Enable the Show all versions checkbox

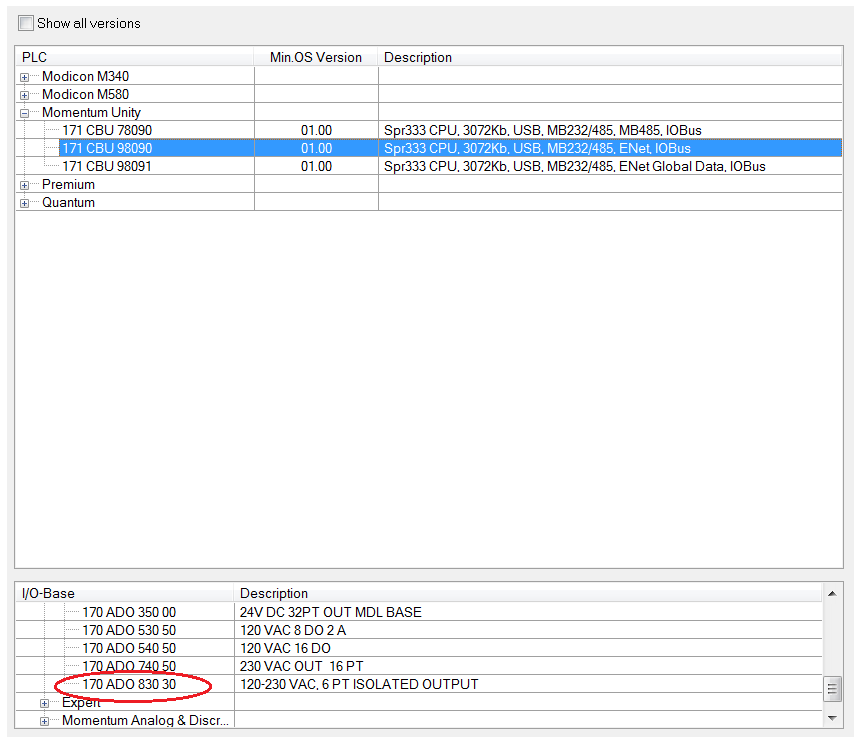point(25,23)
